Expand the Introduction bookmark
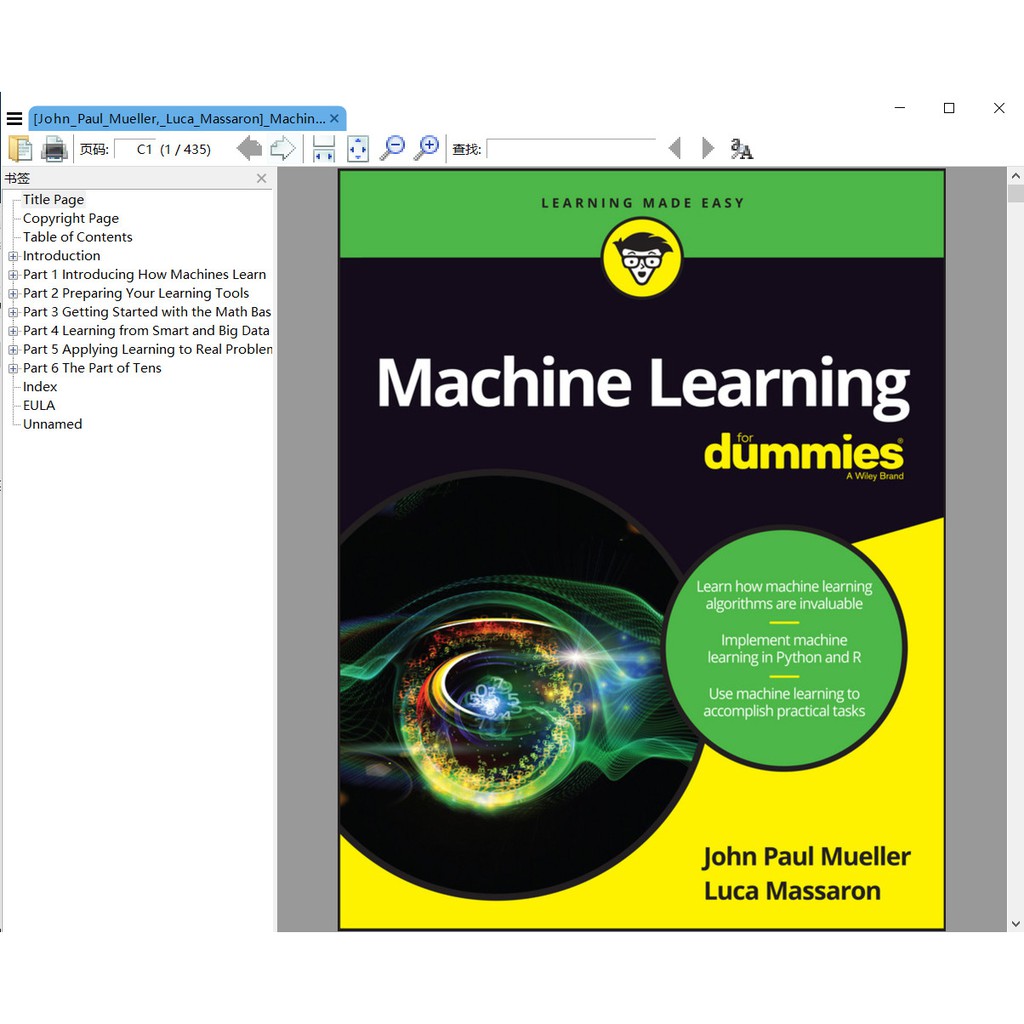Screen dimensions: 1024x1024 tap(13, 256)
